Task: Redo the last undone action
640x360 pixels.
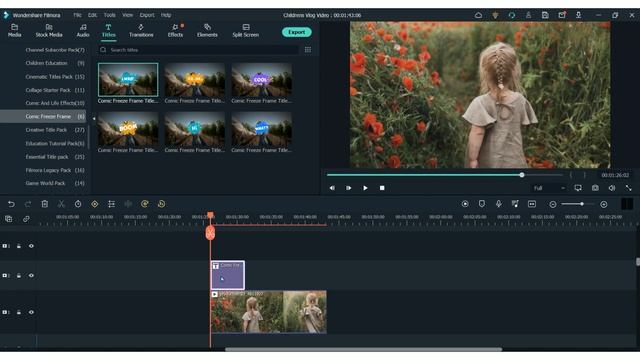Action: click(x=28, y=204)
